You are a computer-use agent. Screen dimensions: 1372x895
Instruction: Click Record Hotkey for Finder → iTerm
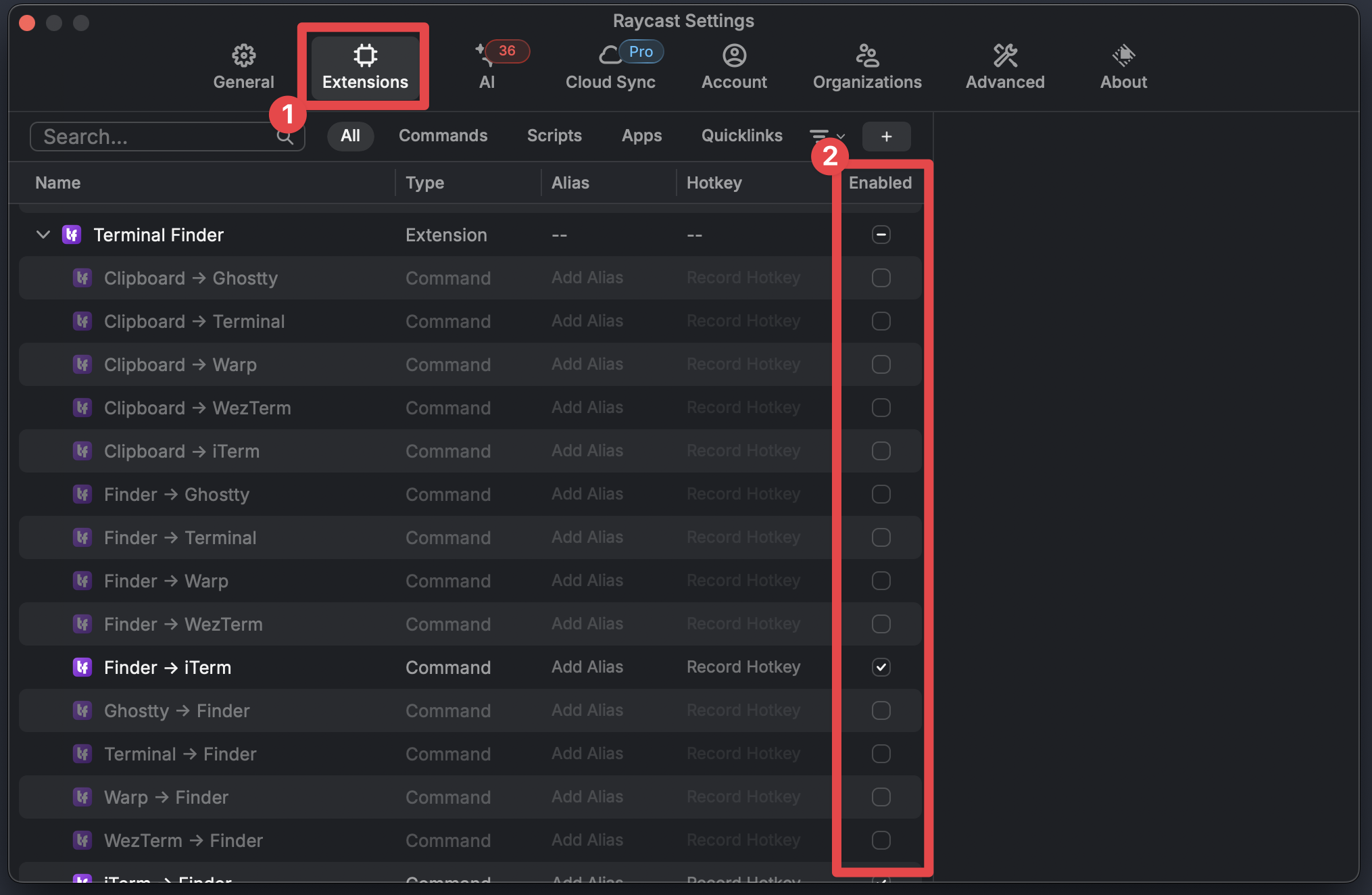click(x=743, y=667)
